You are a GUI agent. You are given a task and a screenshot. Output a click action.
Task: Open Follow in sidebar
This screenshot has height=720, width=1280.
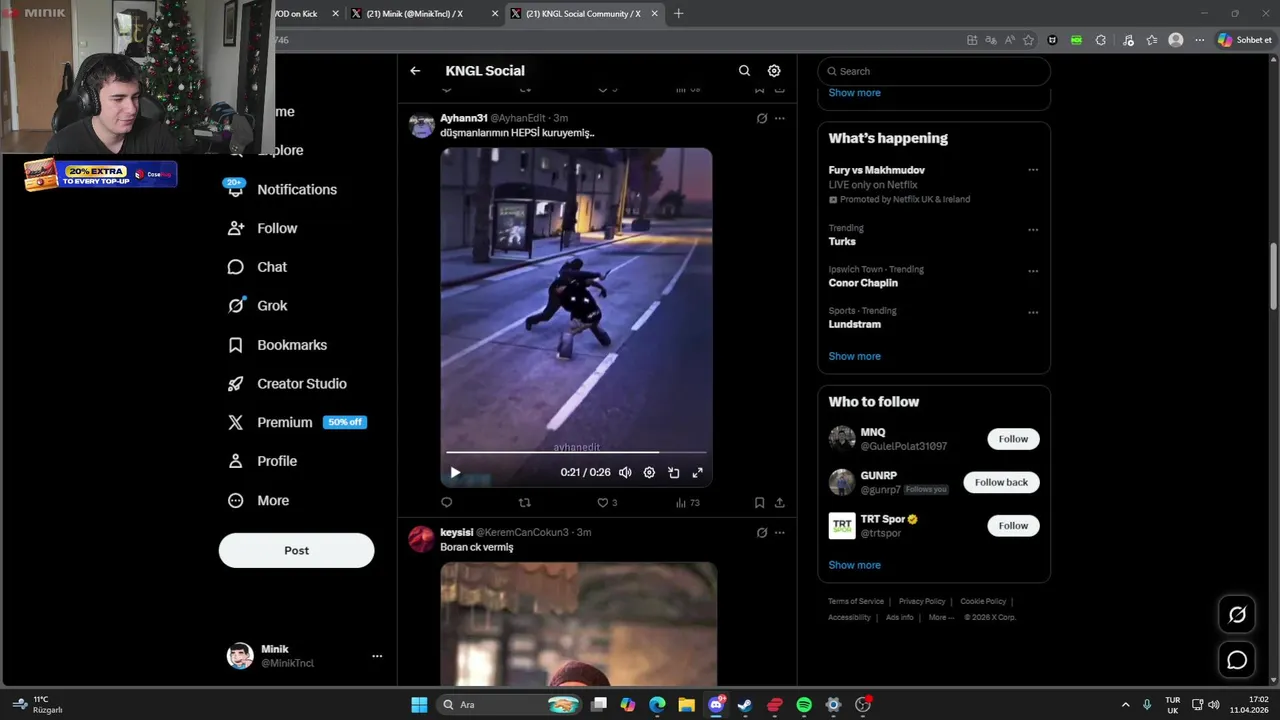(263, 228)
